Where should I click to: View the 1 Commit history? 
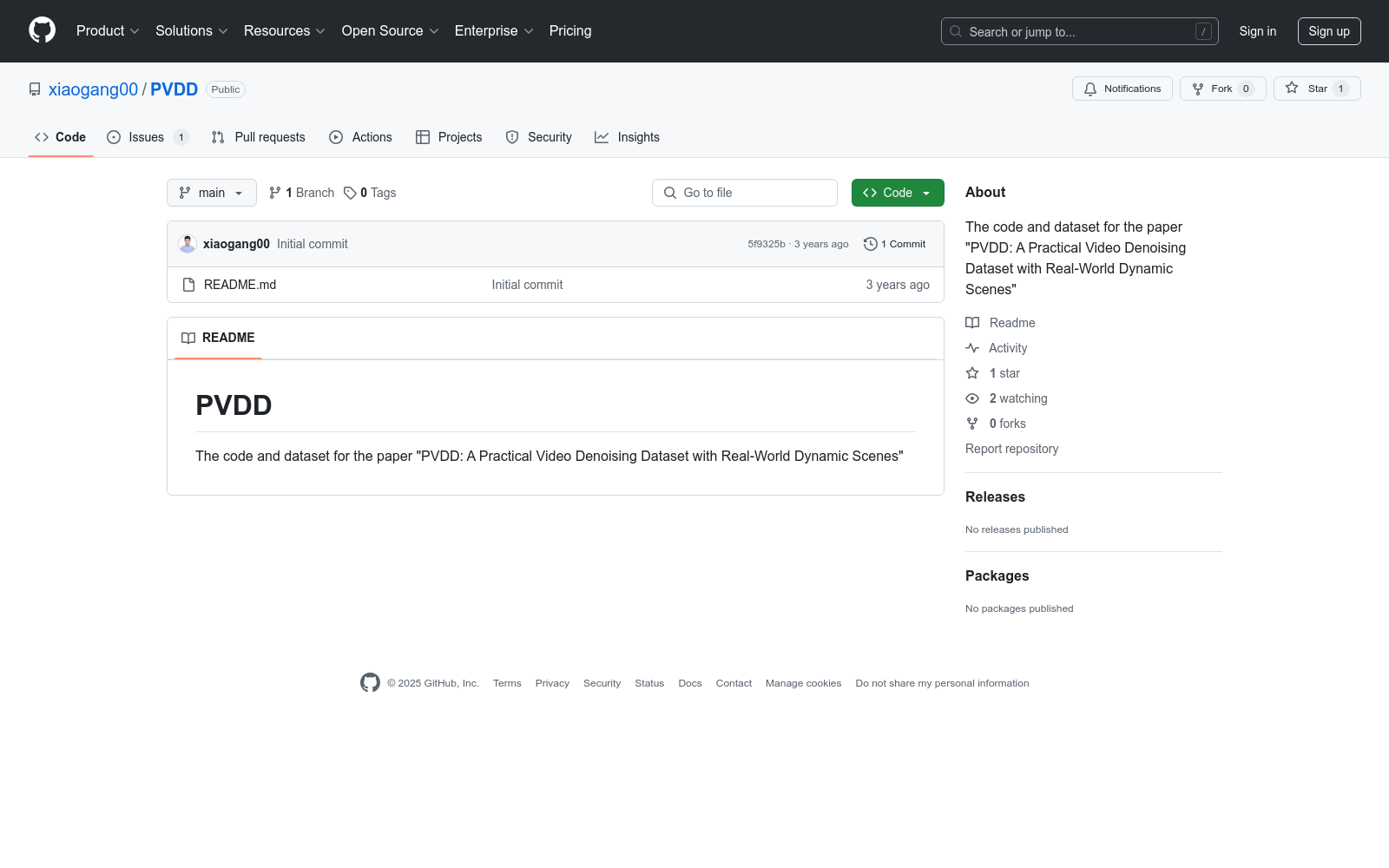(x=895, y=244)
